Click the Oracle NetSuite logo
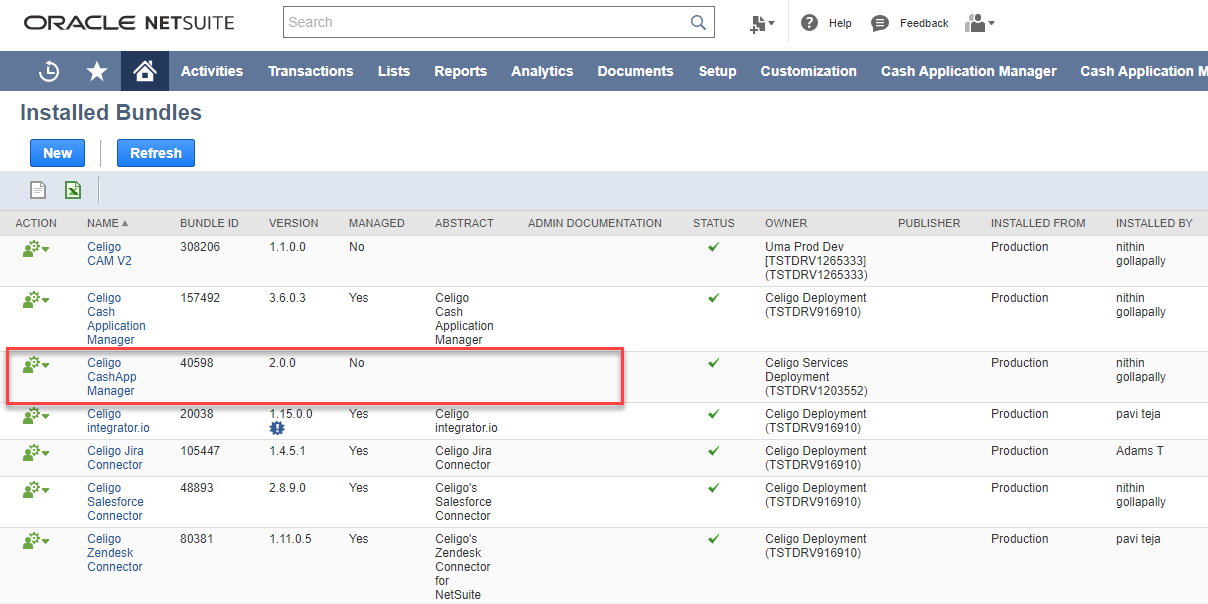This screenshot has width=1208, height=604. [130, 22]
